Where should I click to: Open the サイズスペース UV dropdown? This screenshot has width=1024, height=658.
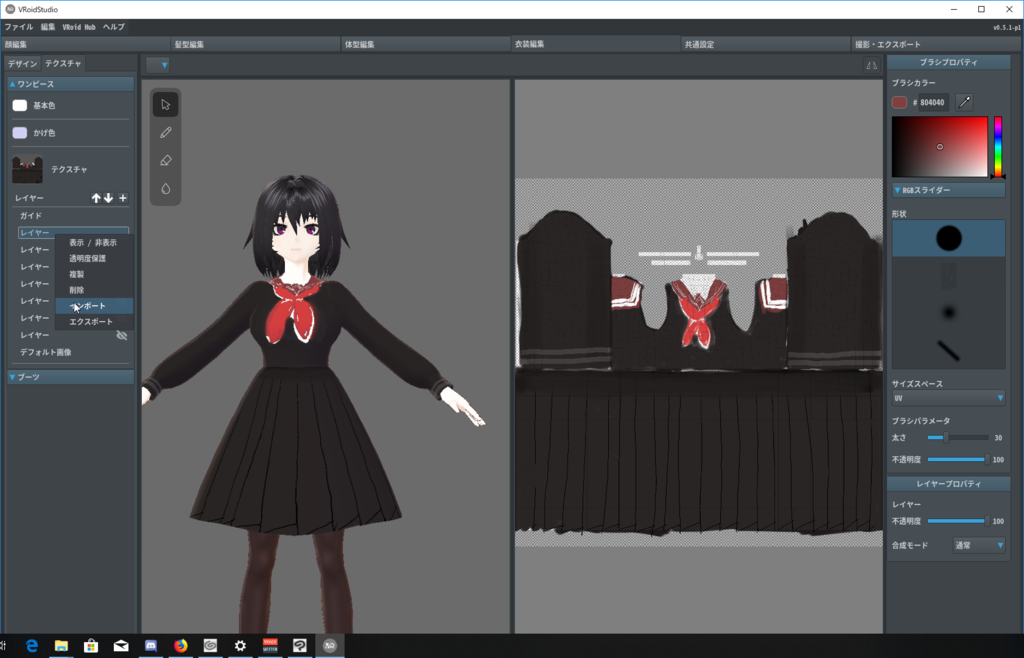click(948, 398)
